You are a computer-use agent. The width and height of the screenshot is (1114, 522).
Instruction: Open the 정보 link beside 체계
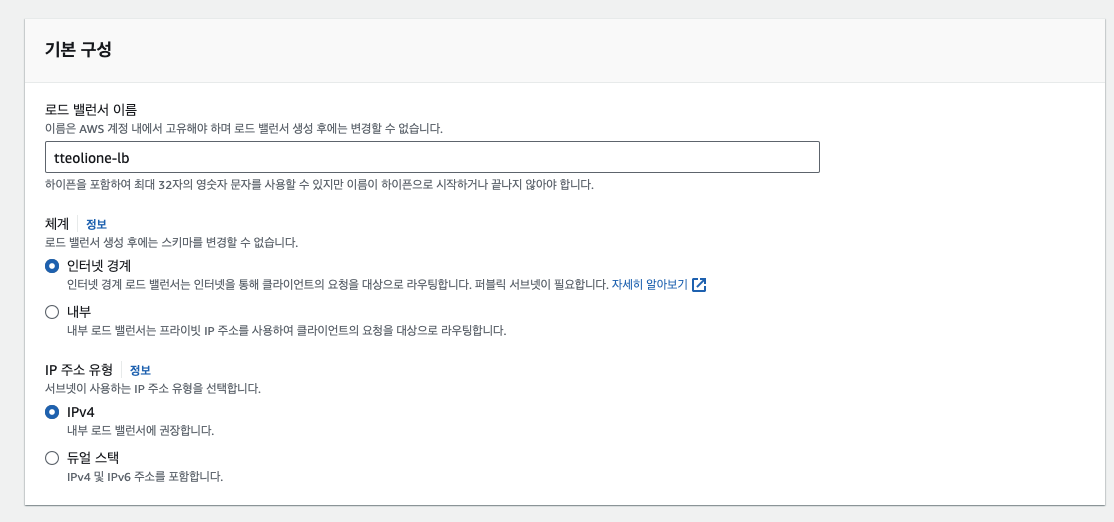(96, 224)
